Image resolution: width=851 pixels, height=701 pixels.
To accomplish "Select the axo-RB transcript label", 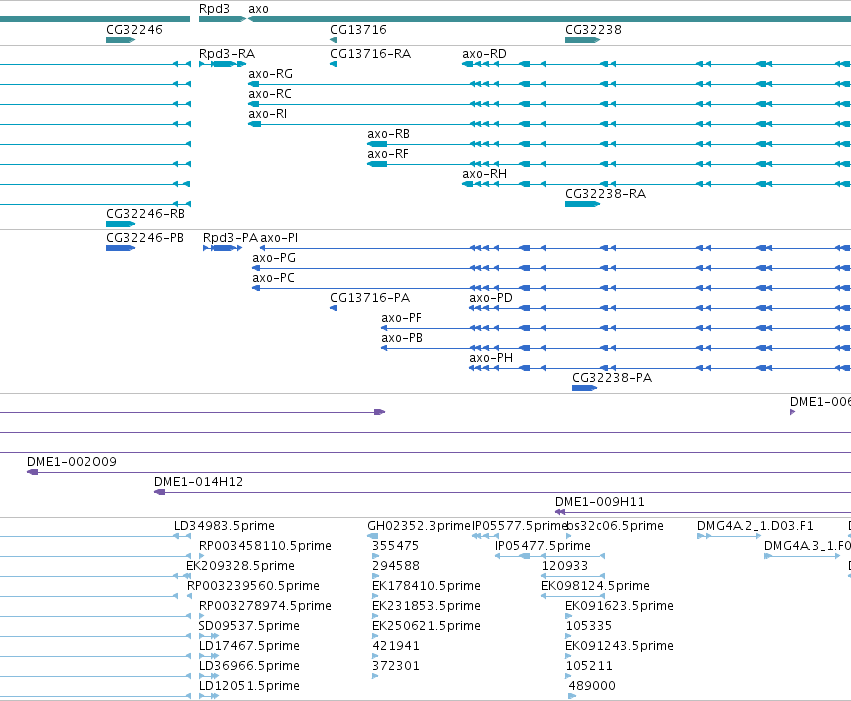I will pos(388,134).
